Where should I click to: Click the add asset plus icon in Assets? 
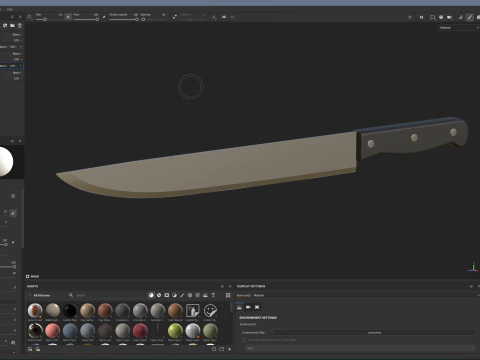229,349
